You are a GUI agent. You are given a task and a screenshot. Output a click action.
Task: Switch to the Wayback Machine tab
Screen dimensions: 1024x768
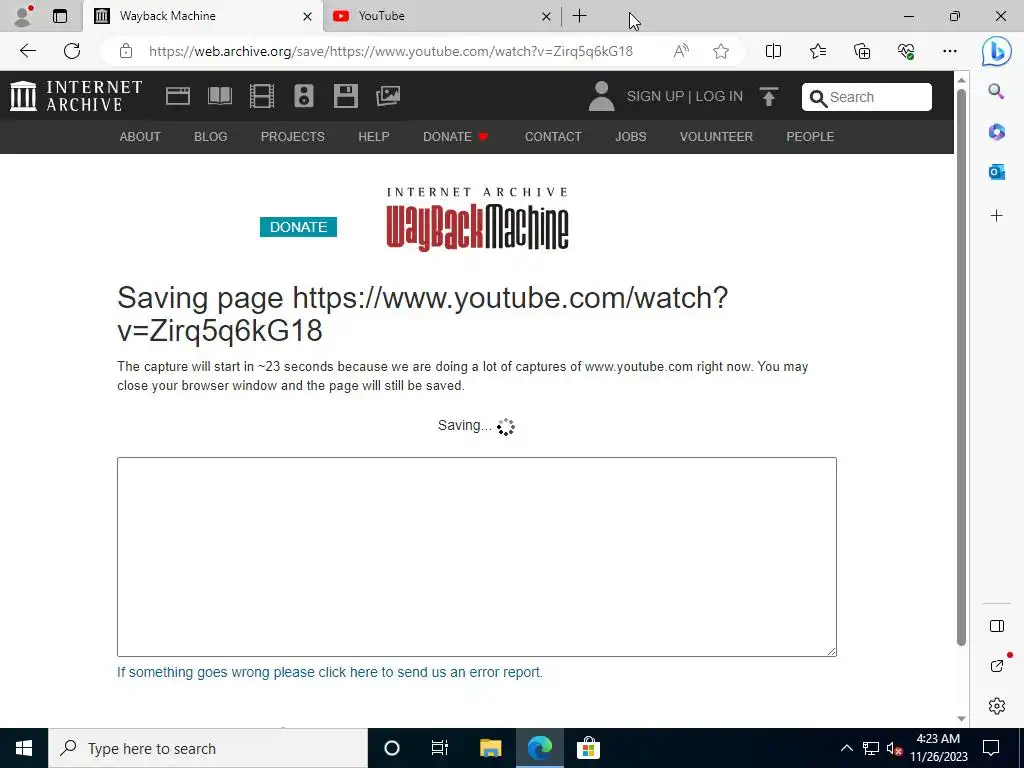click(x=202, y=16)
